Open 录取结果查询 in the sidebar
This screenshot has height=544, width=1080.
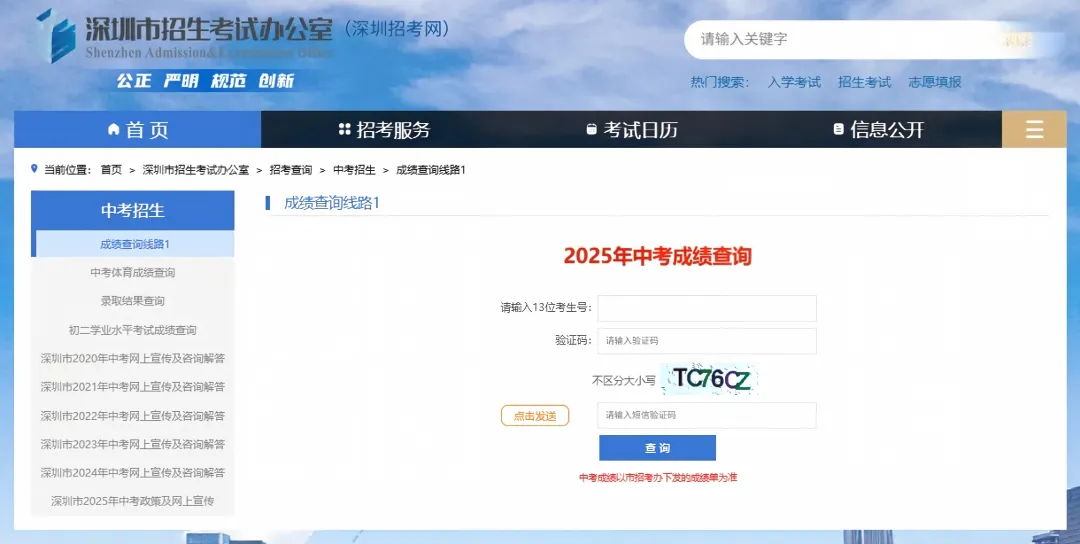(x=133, y=301)
